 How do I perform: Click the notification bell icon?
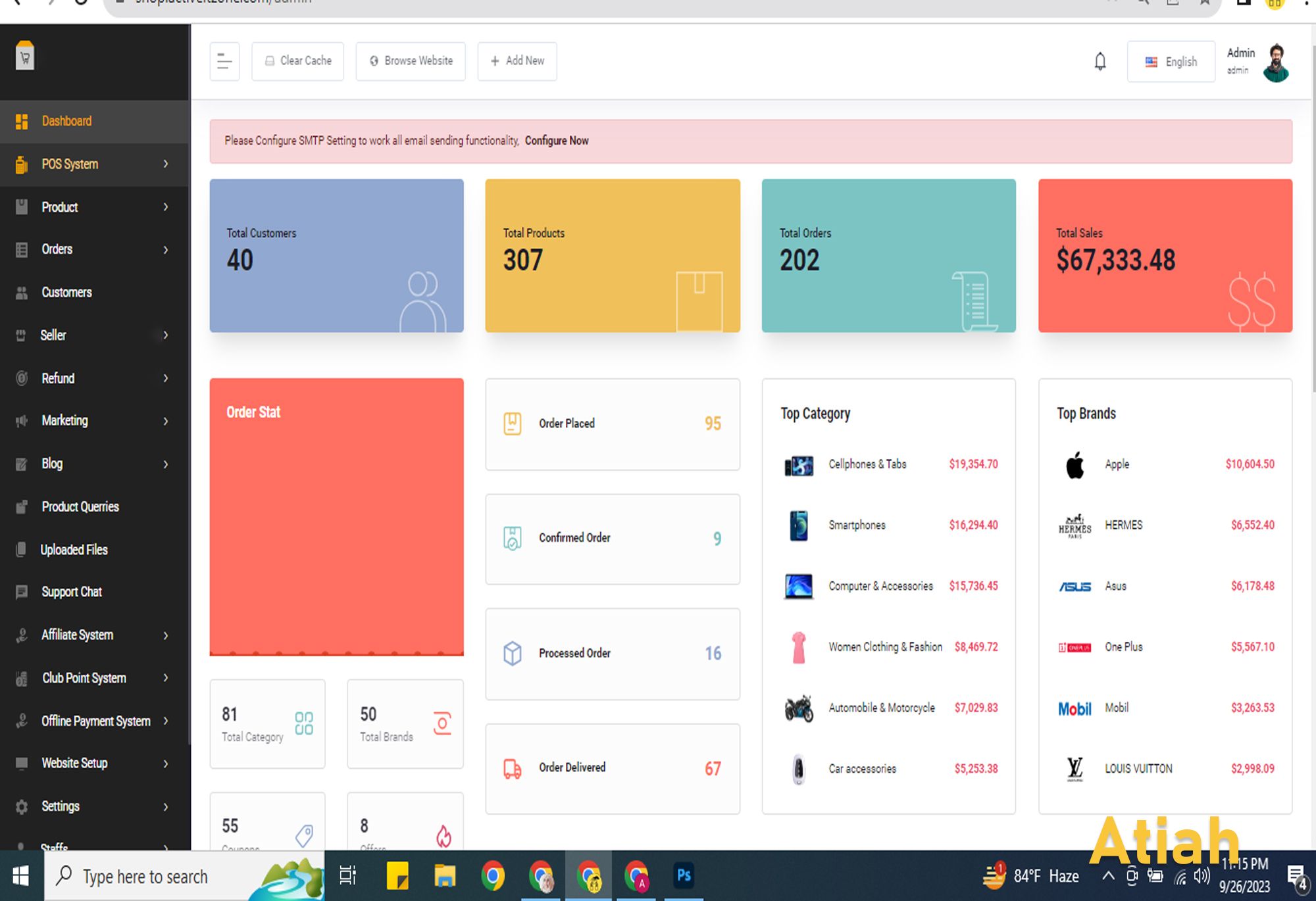point(1100,61)
